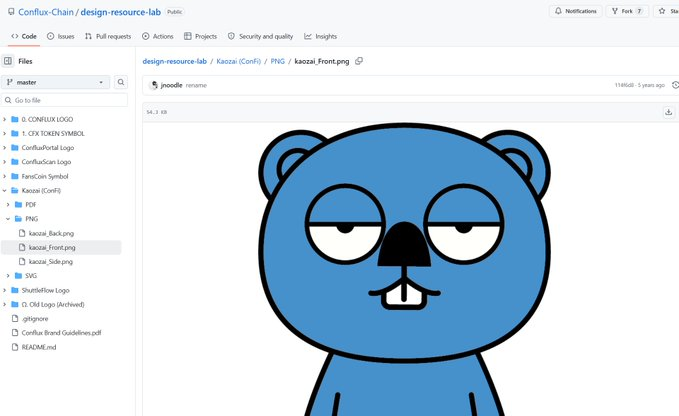Open Conflux Brand Guidelines.pdf
Screen dimensions: 679x416
coord(61,333)
